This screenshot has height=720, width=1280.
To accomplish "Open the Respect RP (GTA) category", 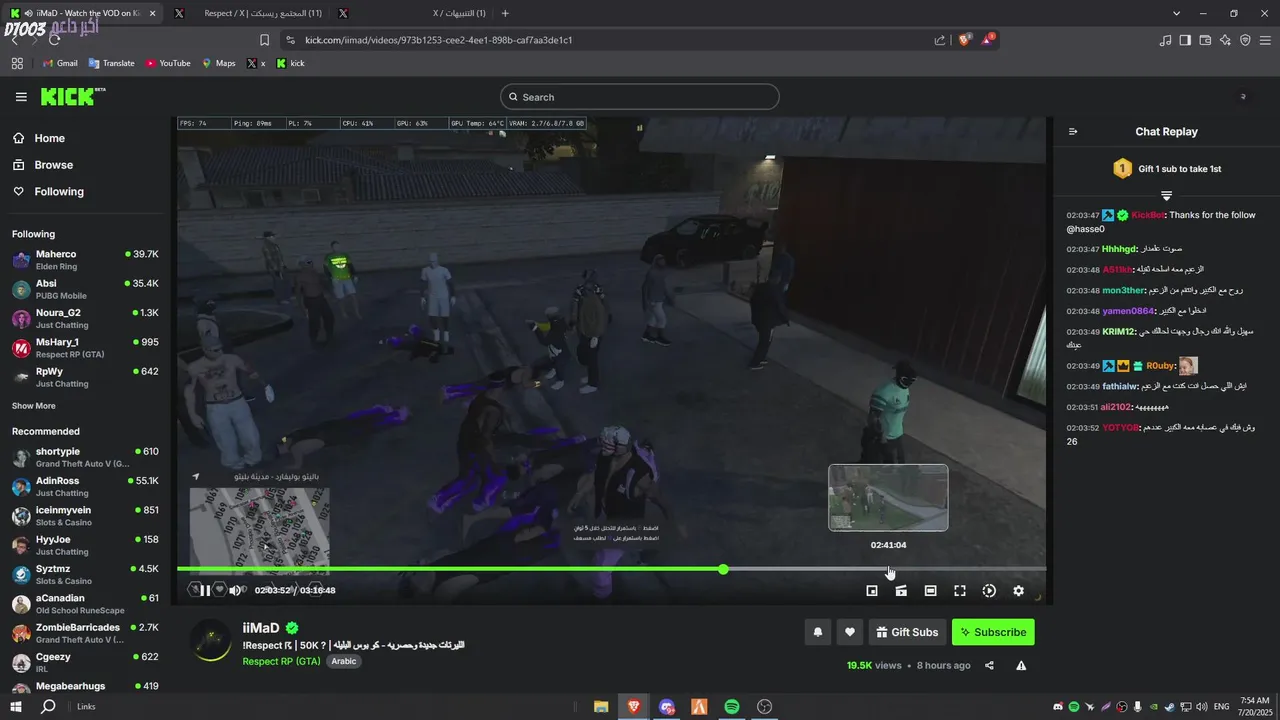I will point(281,661).
